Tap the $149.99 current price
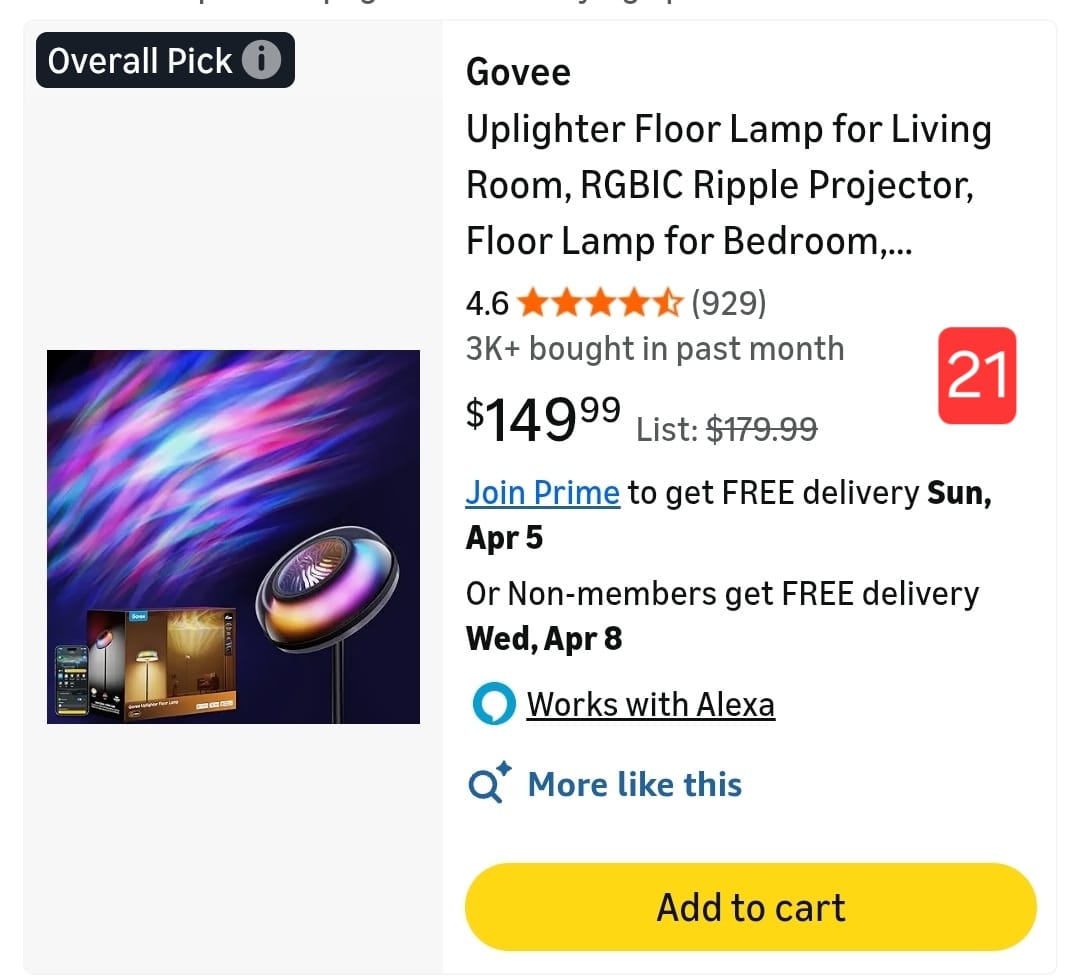Image resolution: width=1080 pixels, height=980 pixels. point(543,418)
